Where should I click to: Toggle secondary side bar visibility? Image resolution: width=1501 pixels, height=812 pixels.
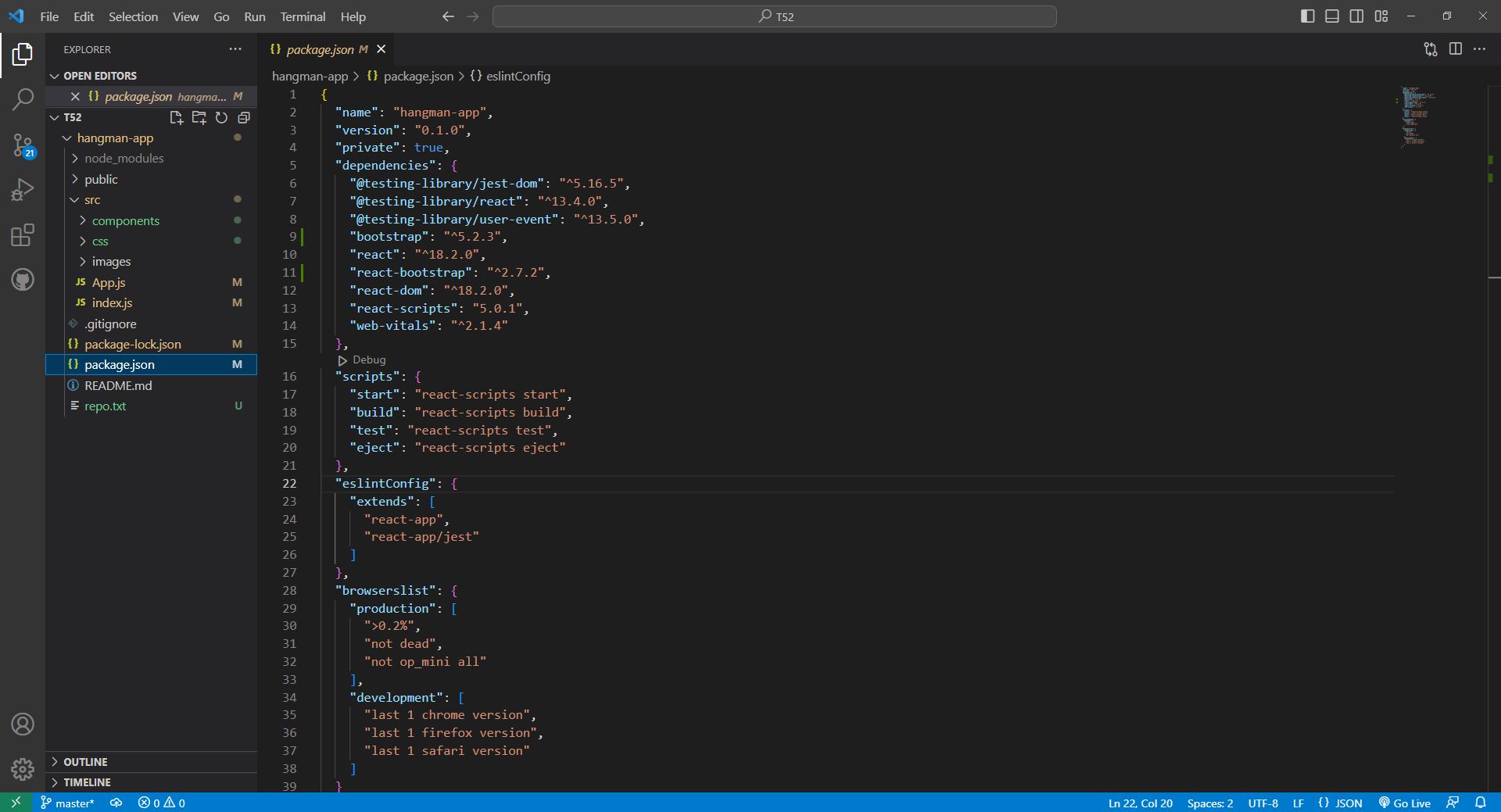(x=1357, y=16)
